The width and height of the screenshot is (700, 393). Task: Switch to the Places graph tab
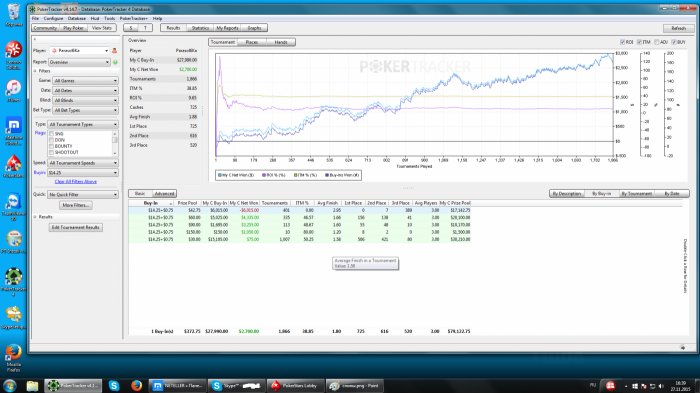tap(252, 42)
